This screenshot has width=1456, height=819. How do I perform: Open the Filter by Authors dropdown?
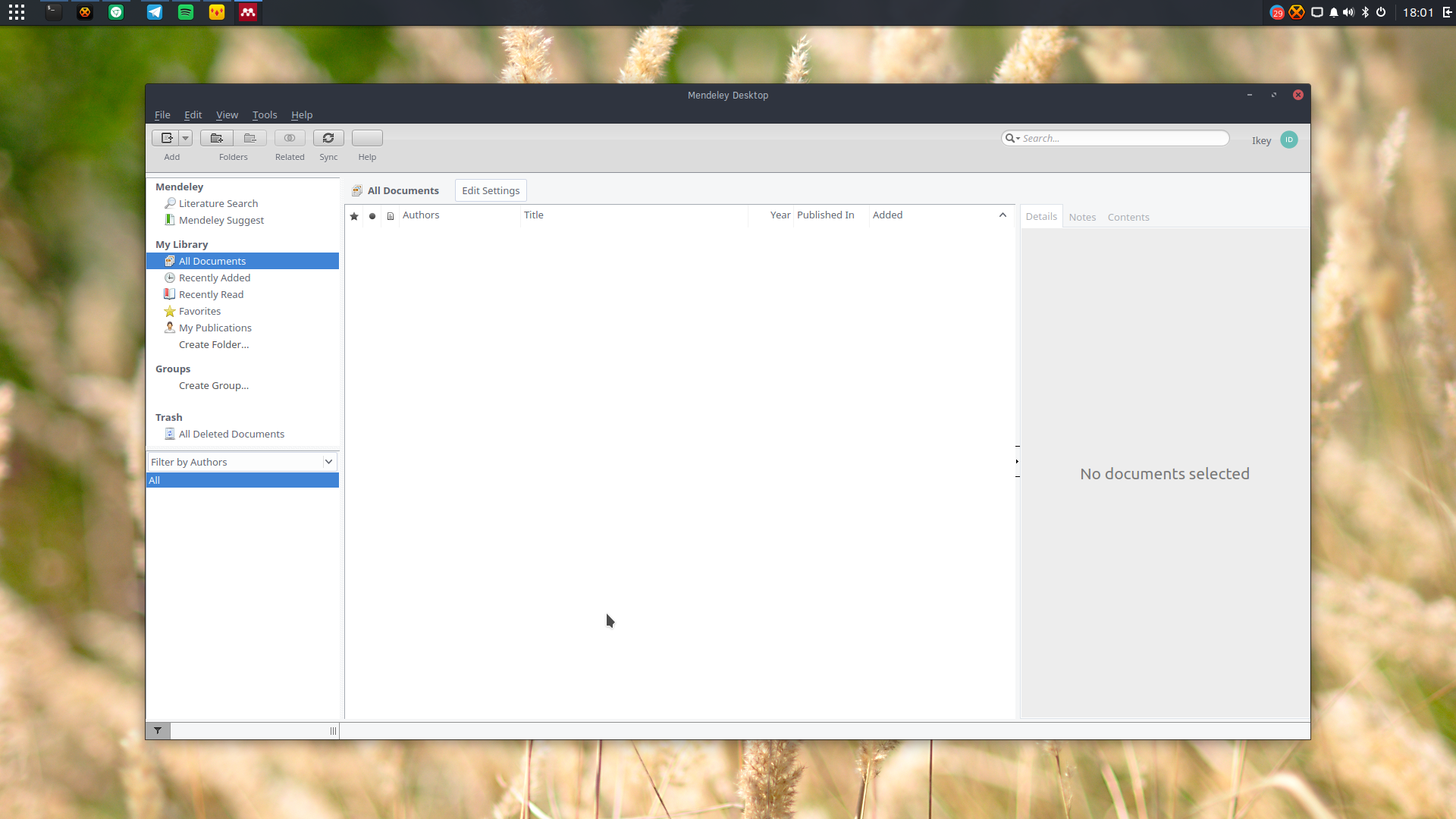243,462
